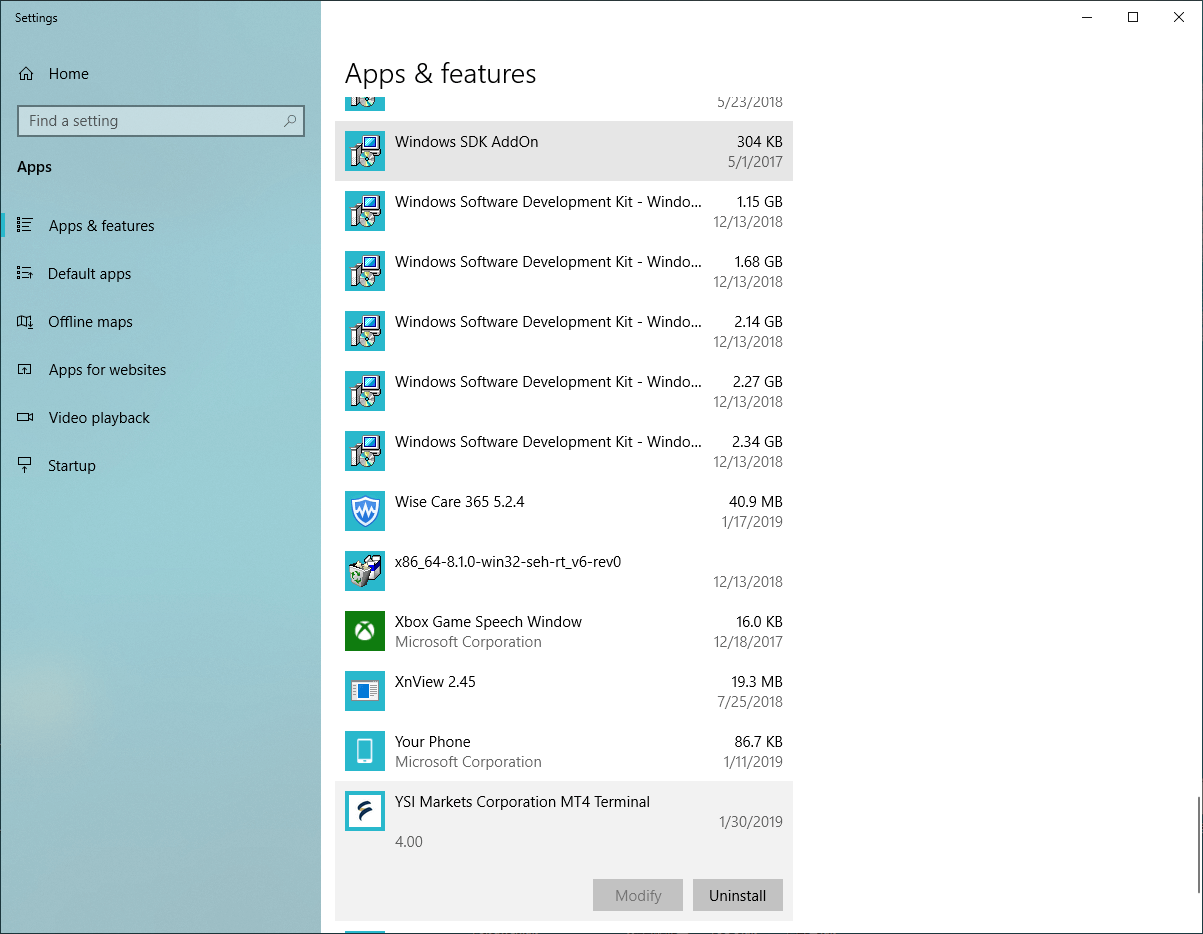1203x934 pixels.
Task: Click the YSI Markets MT4 Terminal icon
Action: coord(365,811)
